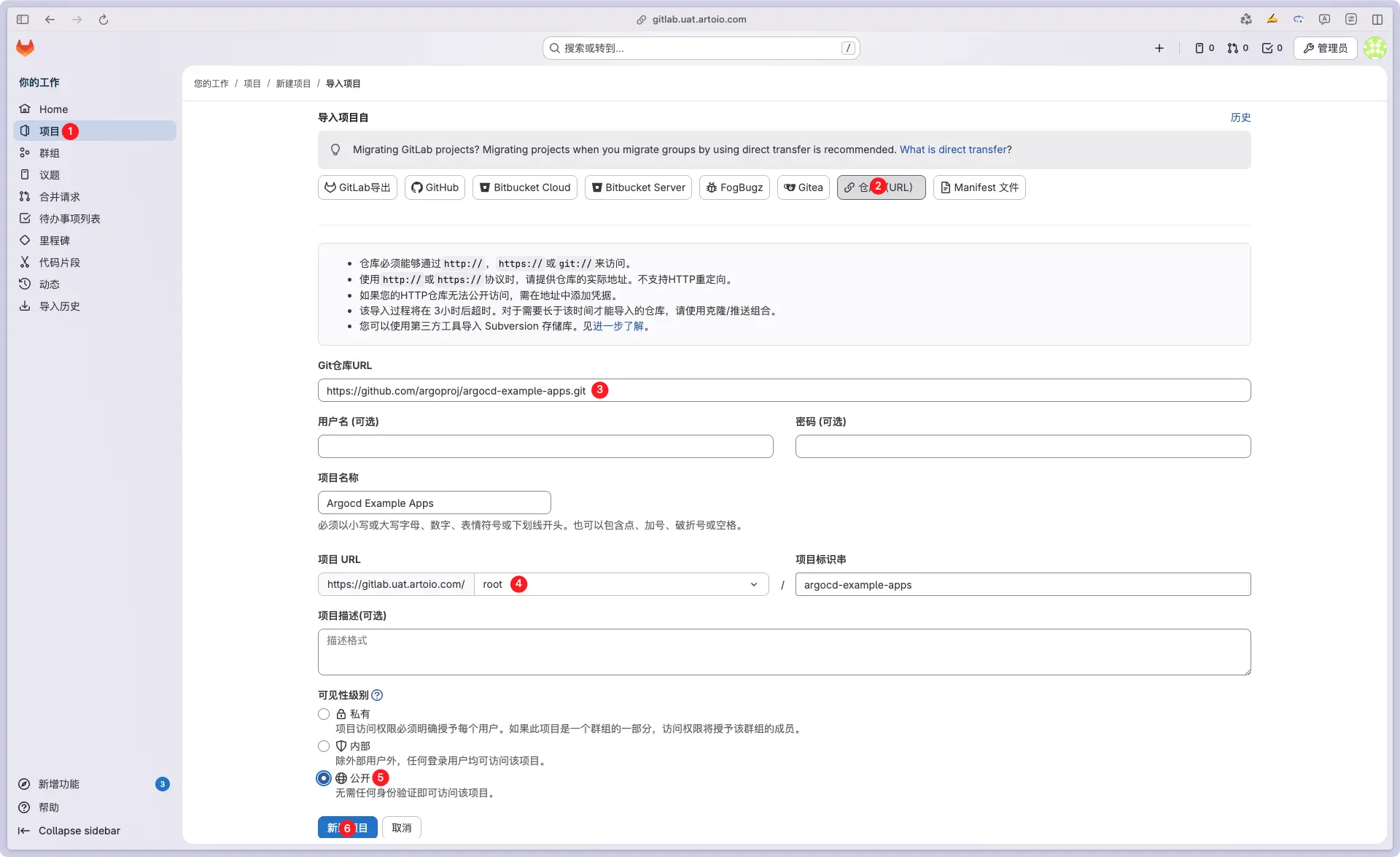Select the 私有 visibility radio button

(x=324, y=714)
